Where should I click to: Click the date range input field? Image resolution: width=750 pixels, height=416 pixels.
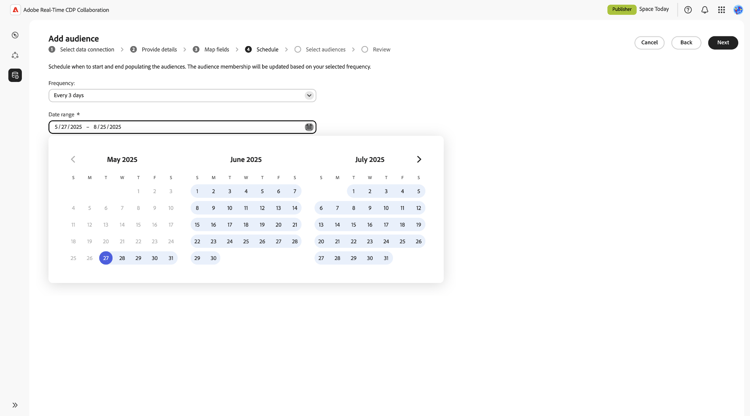tap(175, 127)
